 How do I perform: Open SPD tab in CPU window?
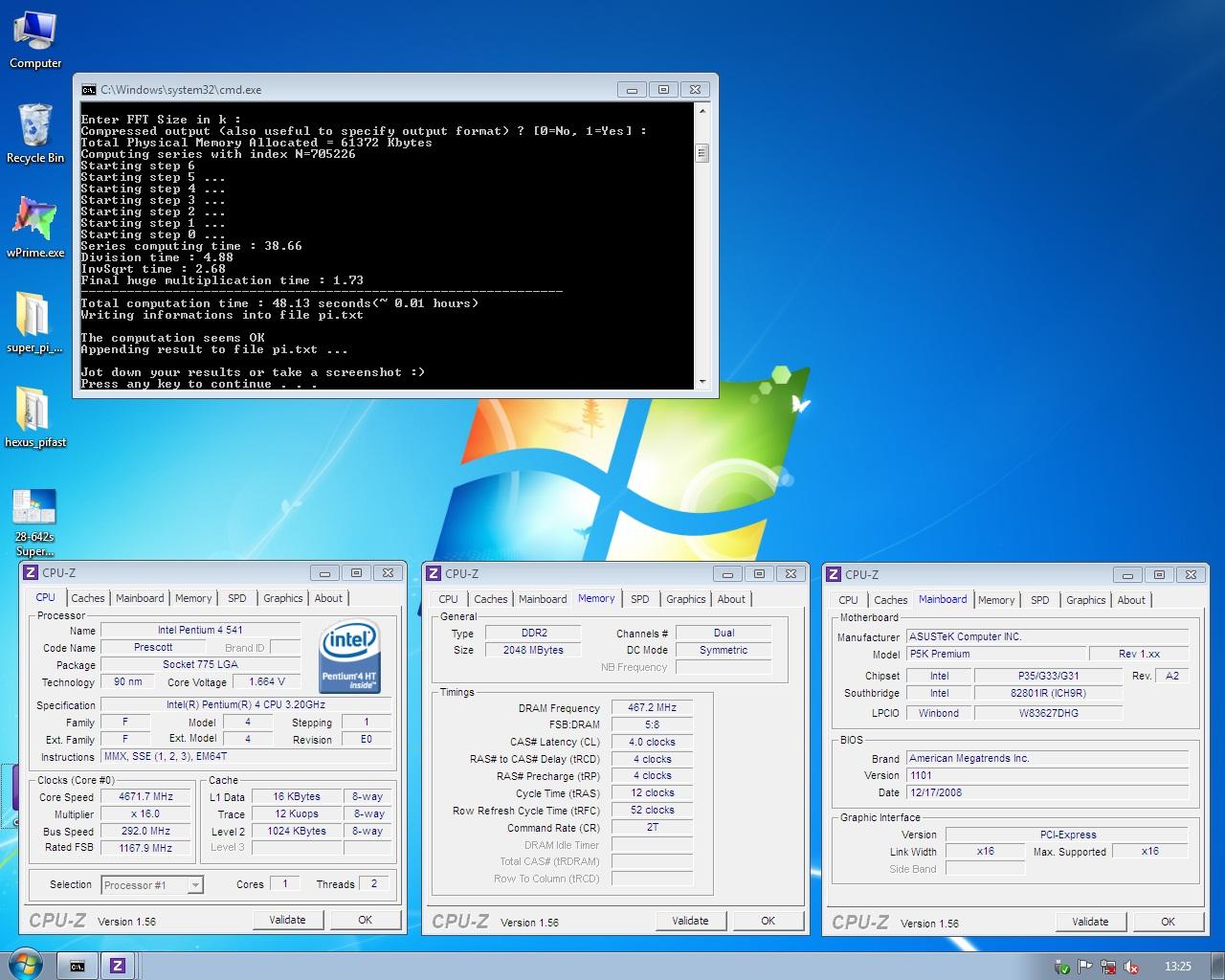pos(237,598)
